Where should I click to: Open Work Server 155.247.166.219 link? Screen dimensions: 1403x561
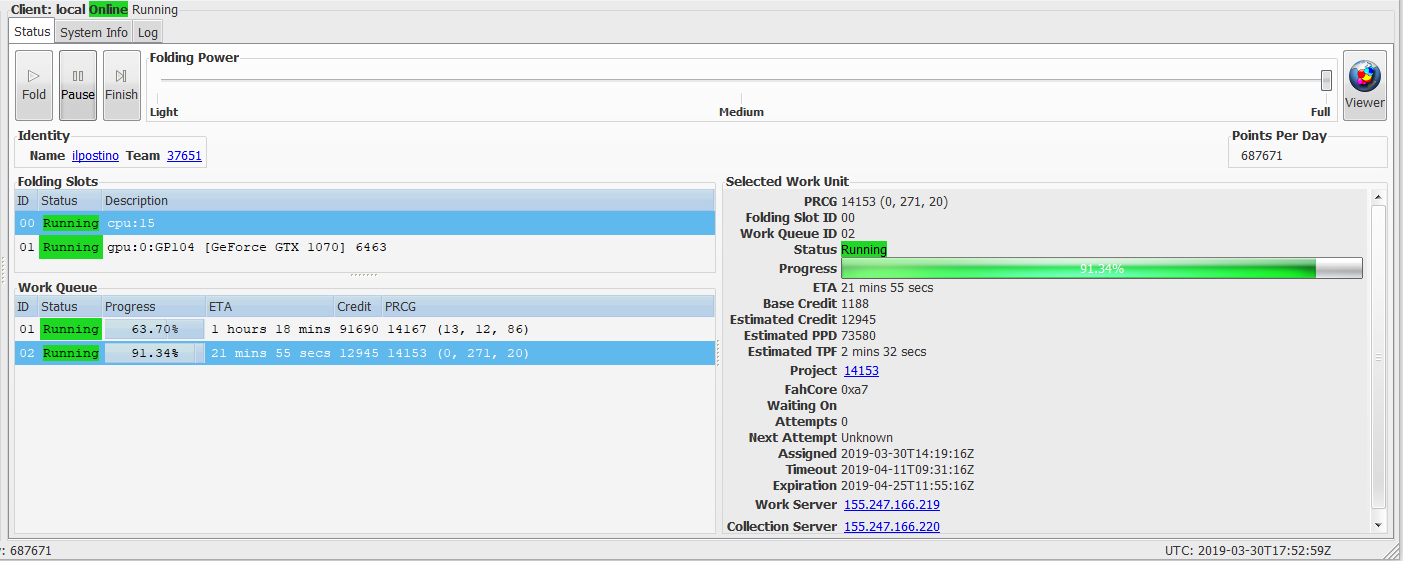[x=892, y=505]
